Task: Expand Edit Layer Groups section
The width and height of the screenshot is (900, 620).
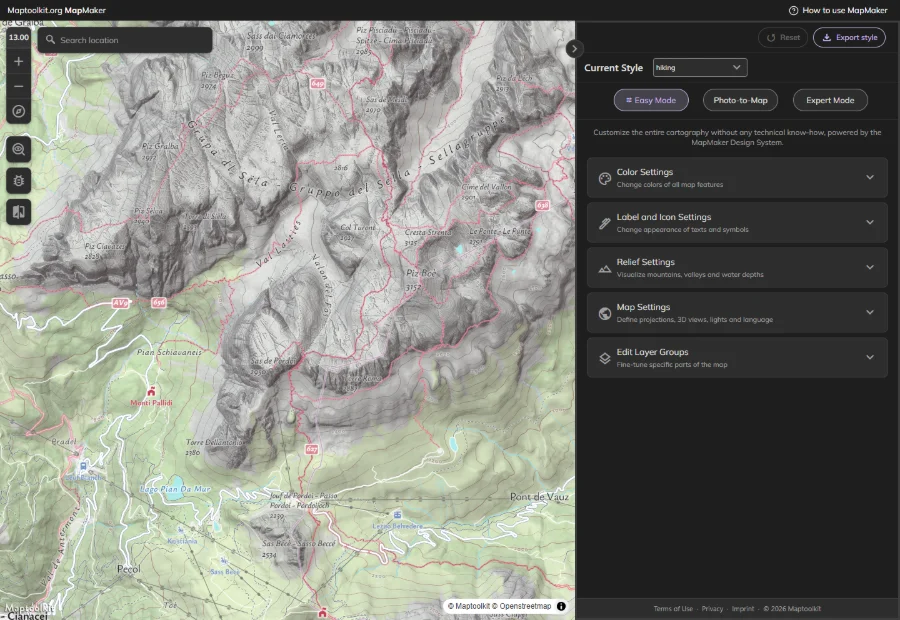Action: coord(737,358)
